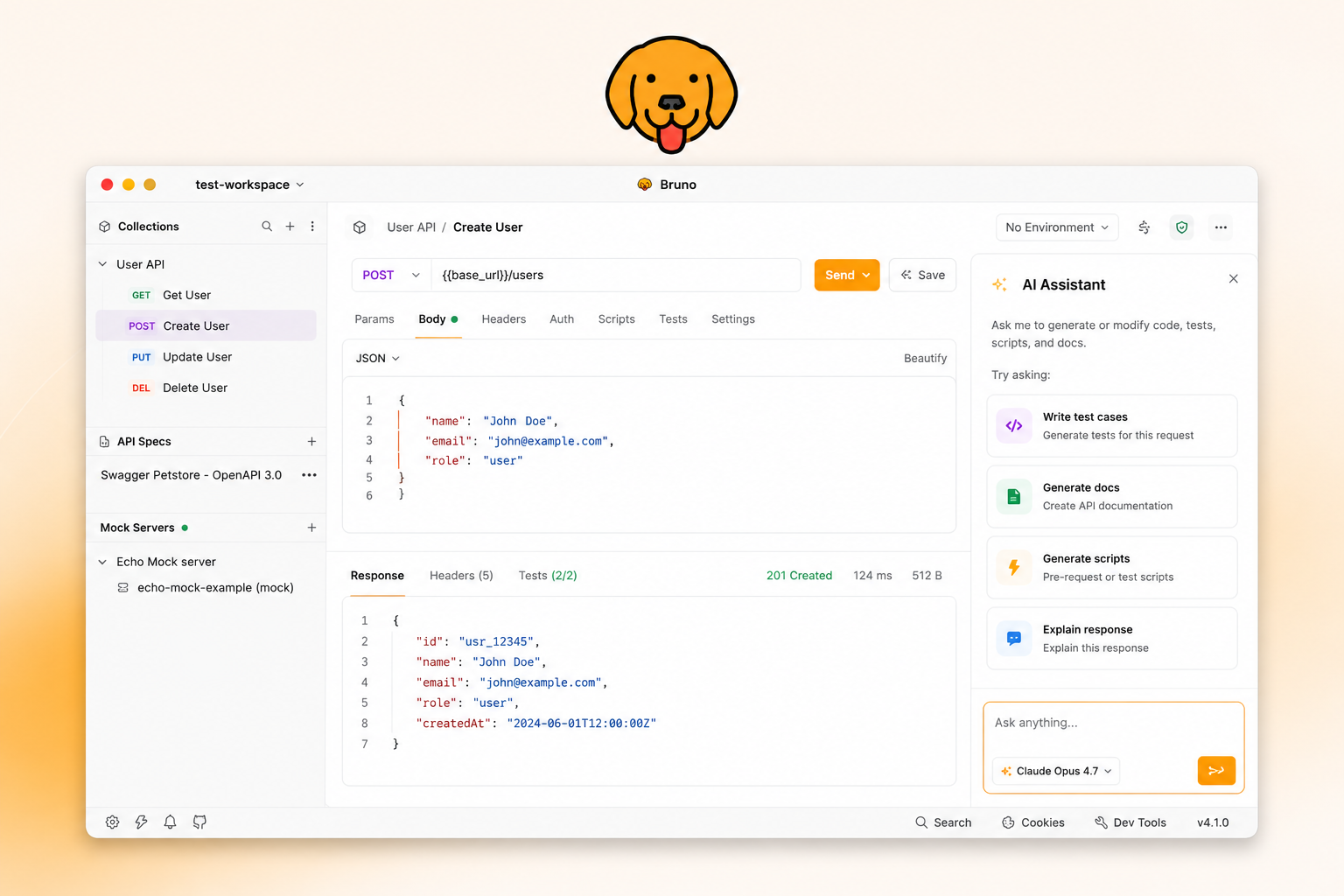Add a new Mock Server

311,528
